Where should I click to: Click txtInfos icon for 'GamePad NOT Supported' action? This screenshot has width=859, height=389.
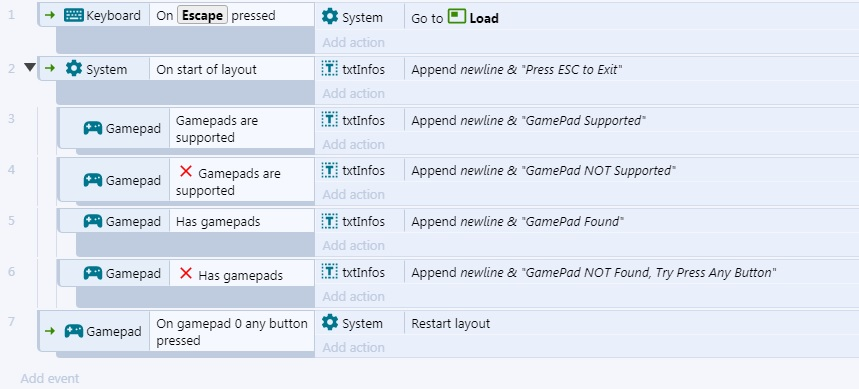click(329, 170)
